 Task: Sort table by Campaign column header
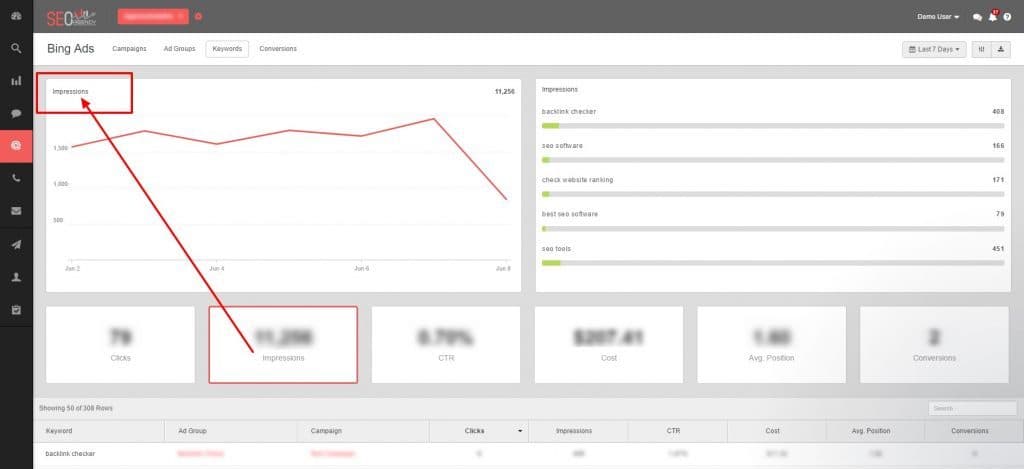click(363, 431)
